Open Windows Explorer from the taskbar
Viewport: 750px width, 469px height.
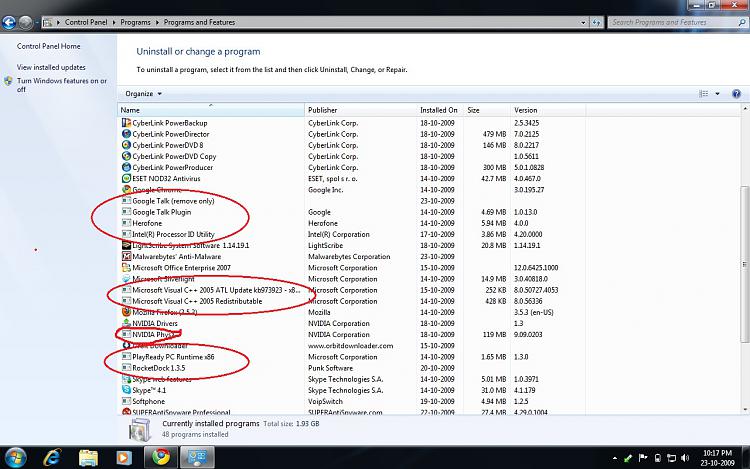pyautogui.click(x=88, y=458)
